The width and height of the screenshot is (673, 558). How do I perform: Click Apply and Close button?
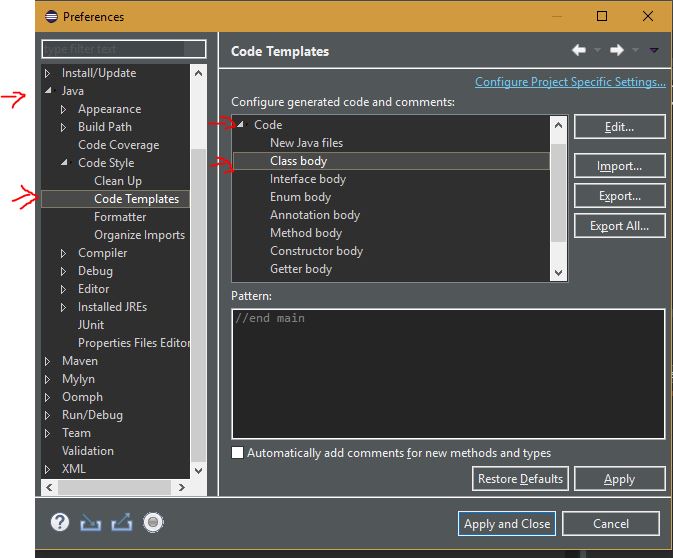[x=507, y=524]
